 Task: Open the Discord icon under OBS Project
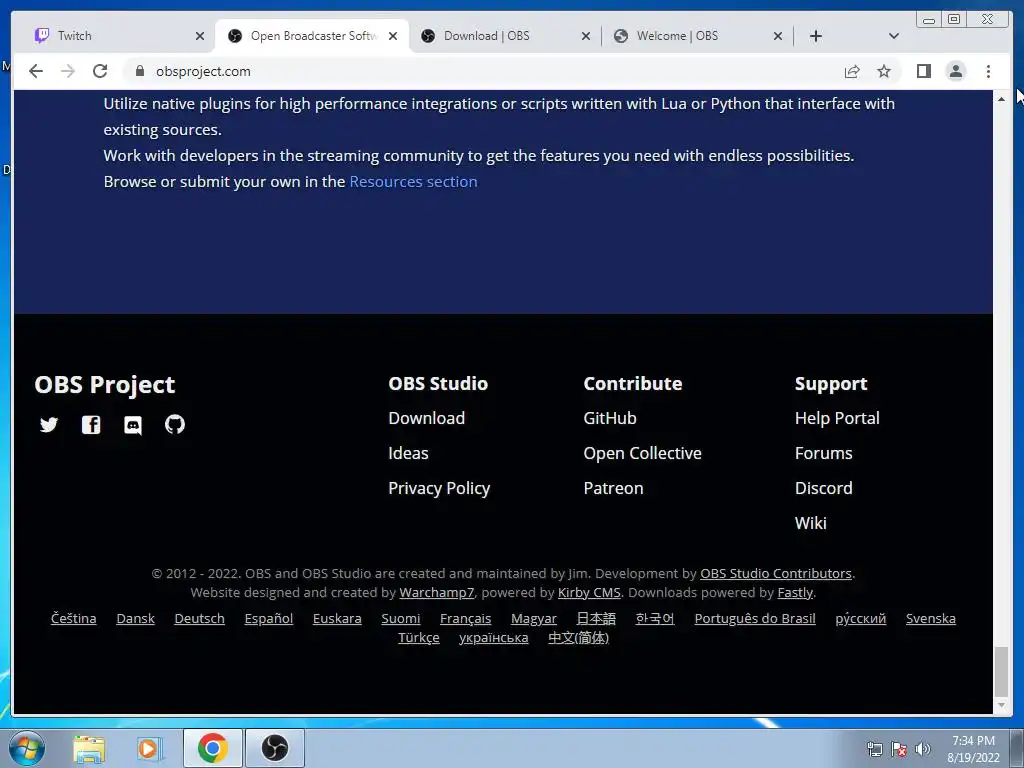pos(133,426)
